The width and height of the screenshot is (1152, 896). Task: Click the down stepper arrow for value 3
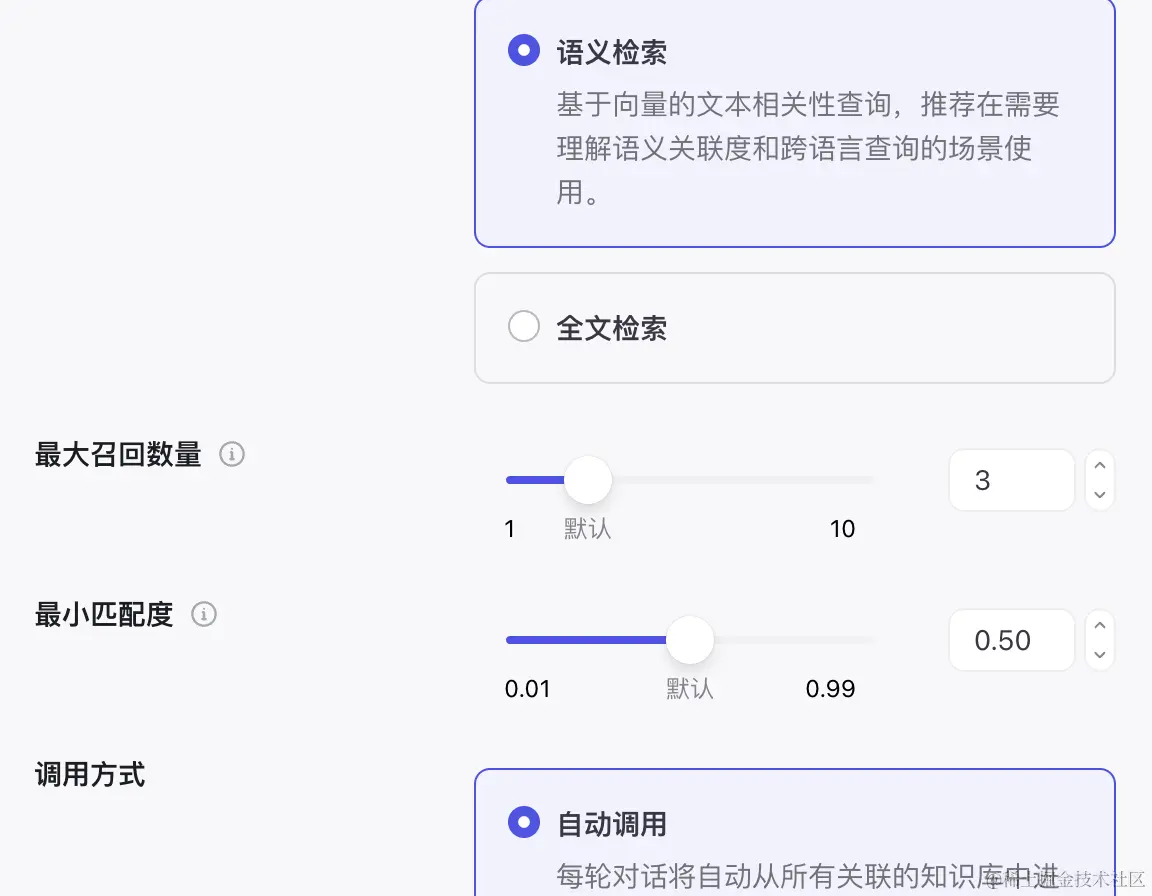tap(1099, 494)
